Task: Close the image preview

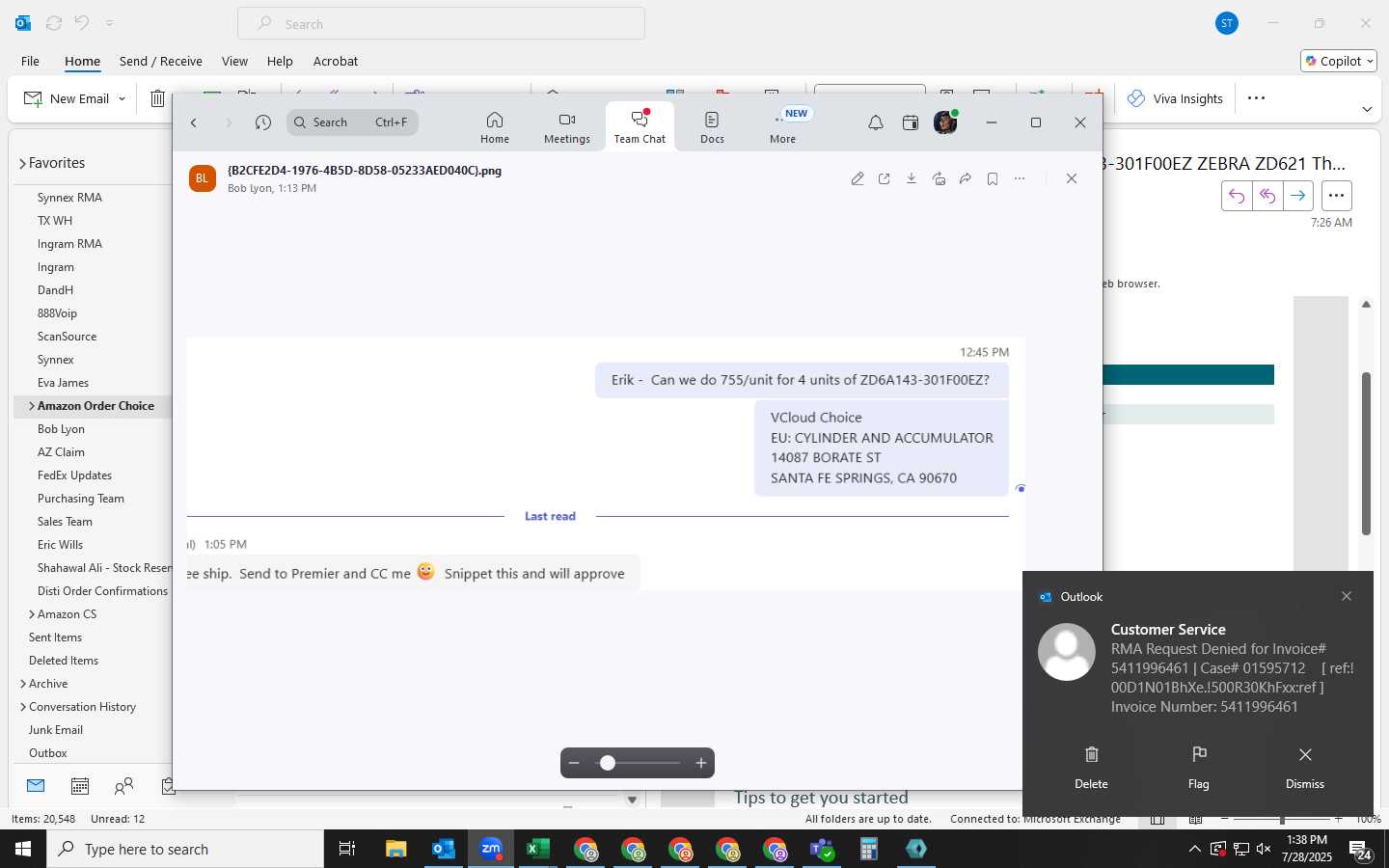Action: [x=1072, y=178]
